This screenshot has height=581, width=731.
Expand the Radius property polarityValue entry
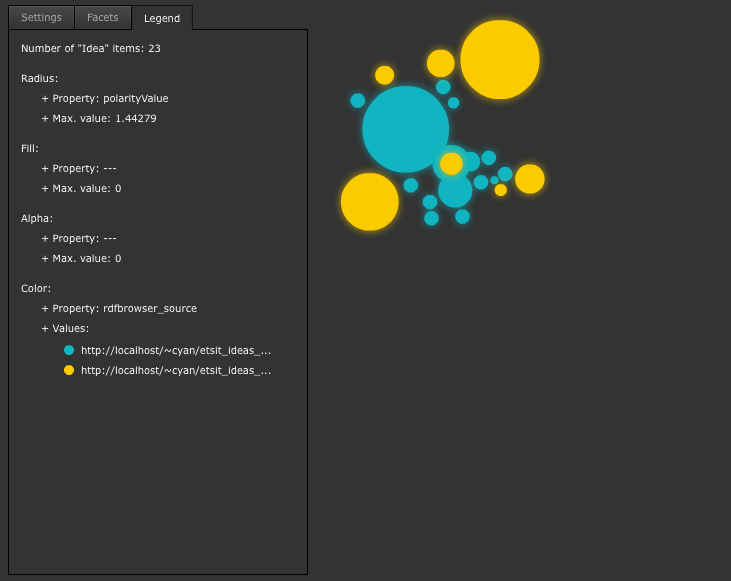point(104,98)
